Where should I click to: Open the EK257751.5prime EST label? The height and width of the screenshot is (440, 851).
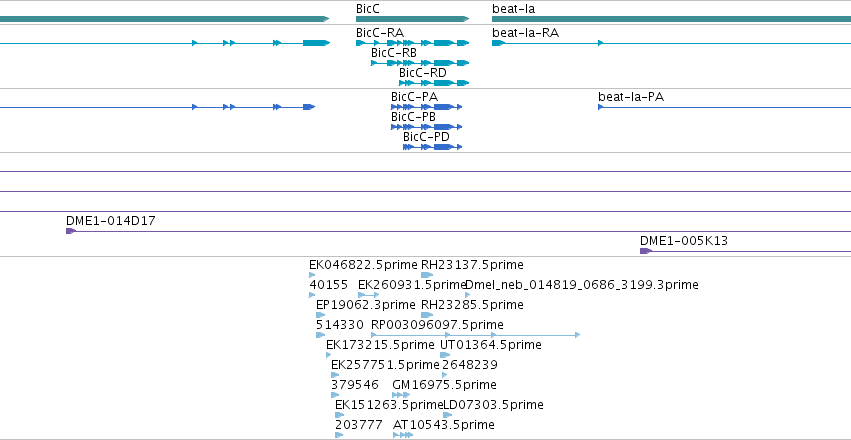[x=385, y=365]
